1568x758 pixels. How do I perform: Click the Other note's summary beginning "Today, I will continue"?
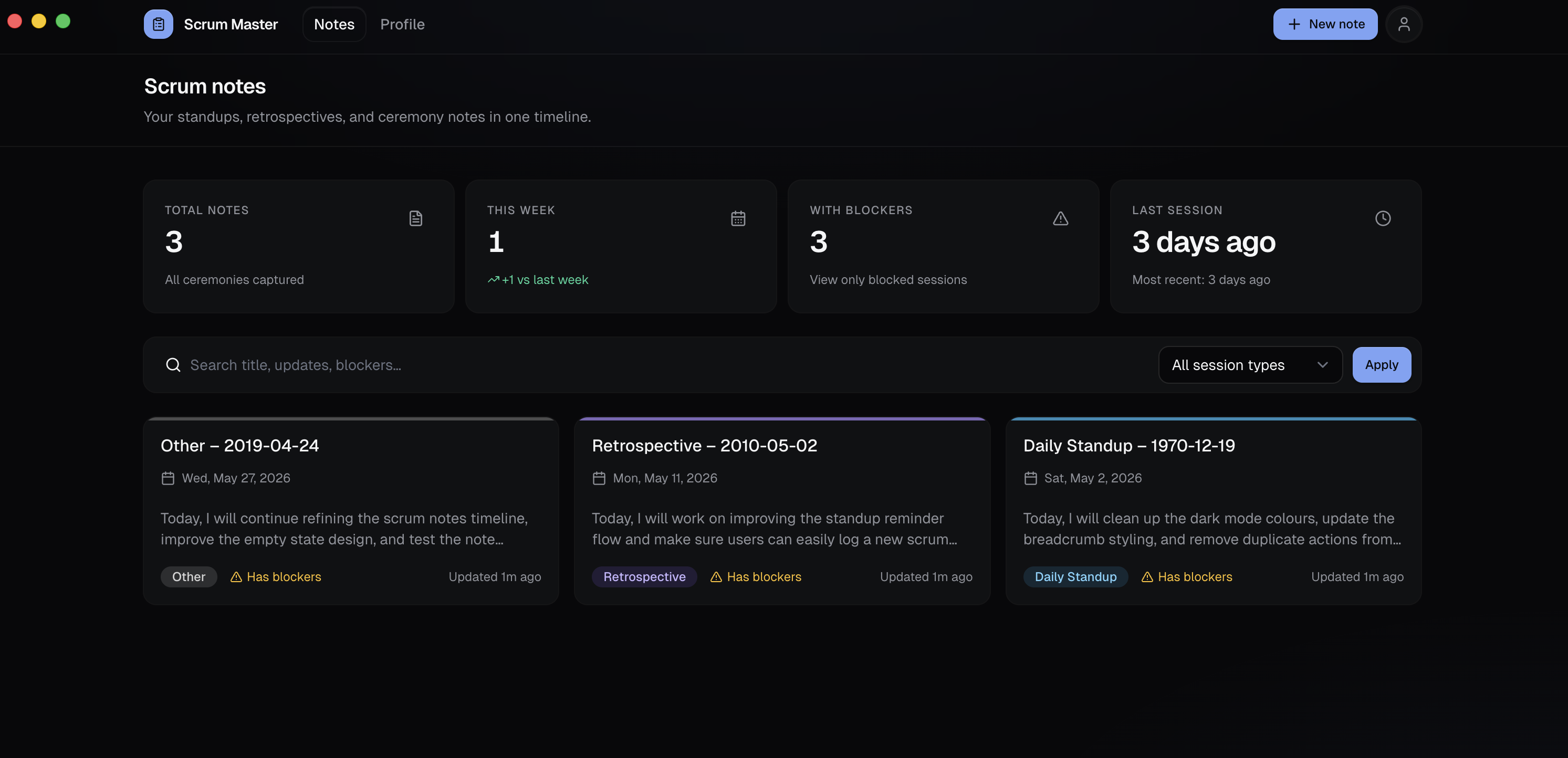pyautogui.click(x=344, y=529)
